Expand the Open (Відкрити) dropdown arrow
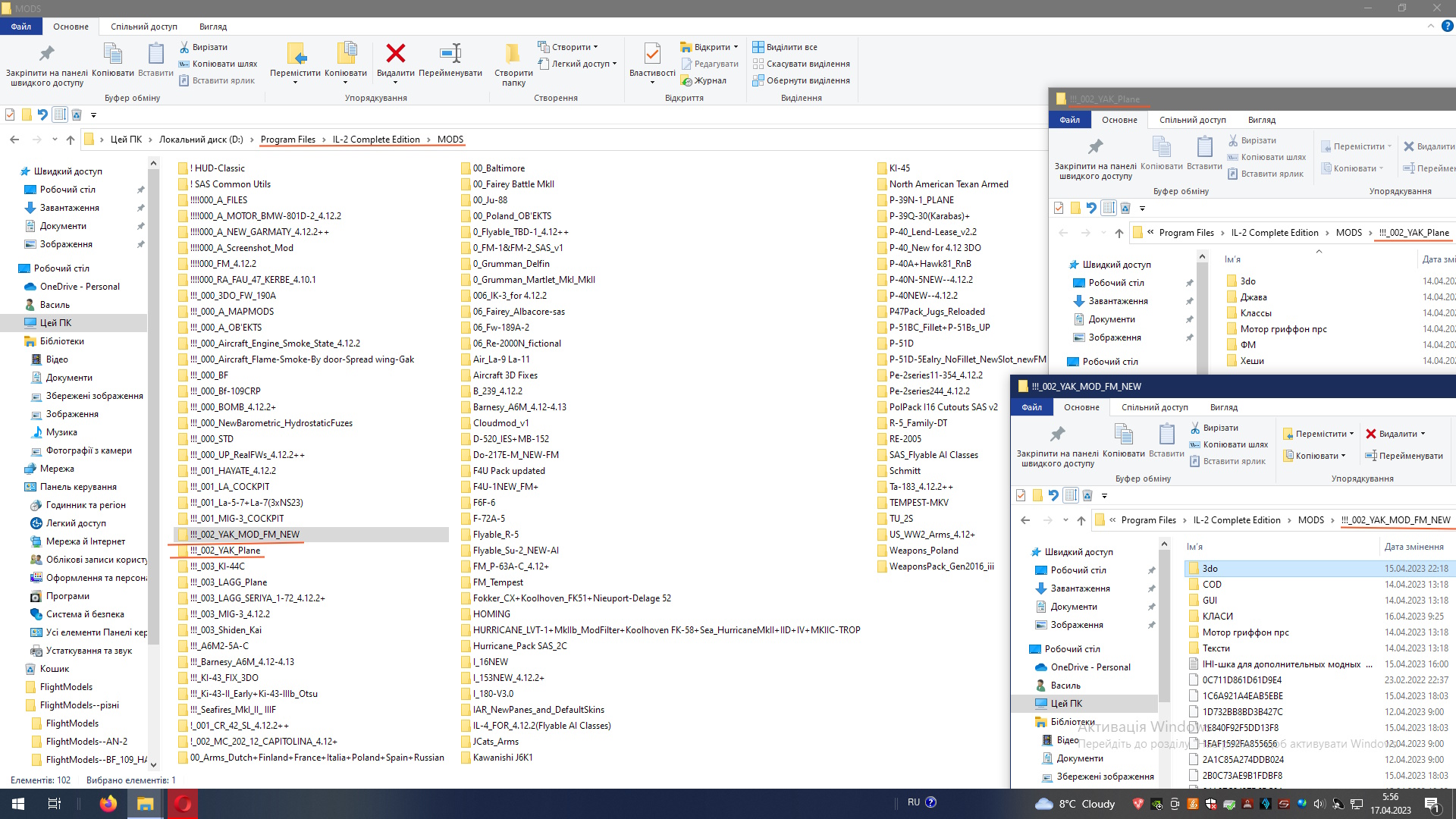Viewport: 1456px width, 819px height. tap(736, 47)
